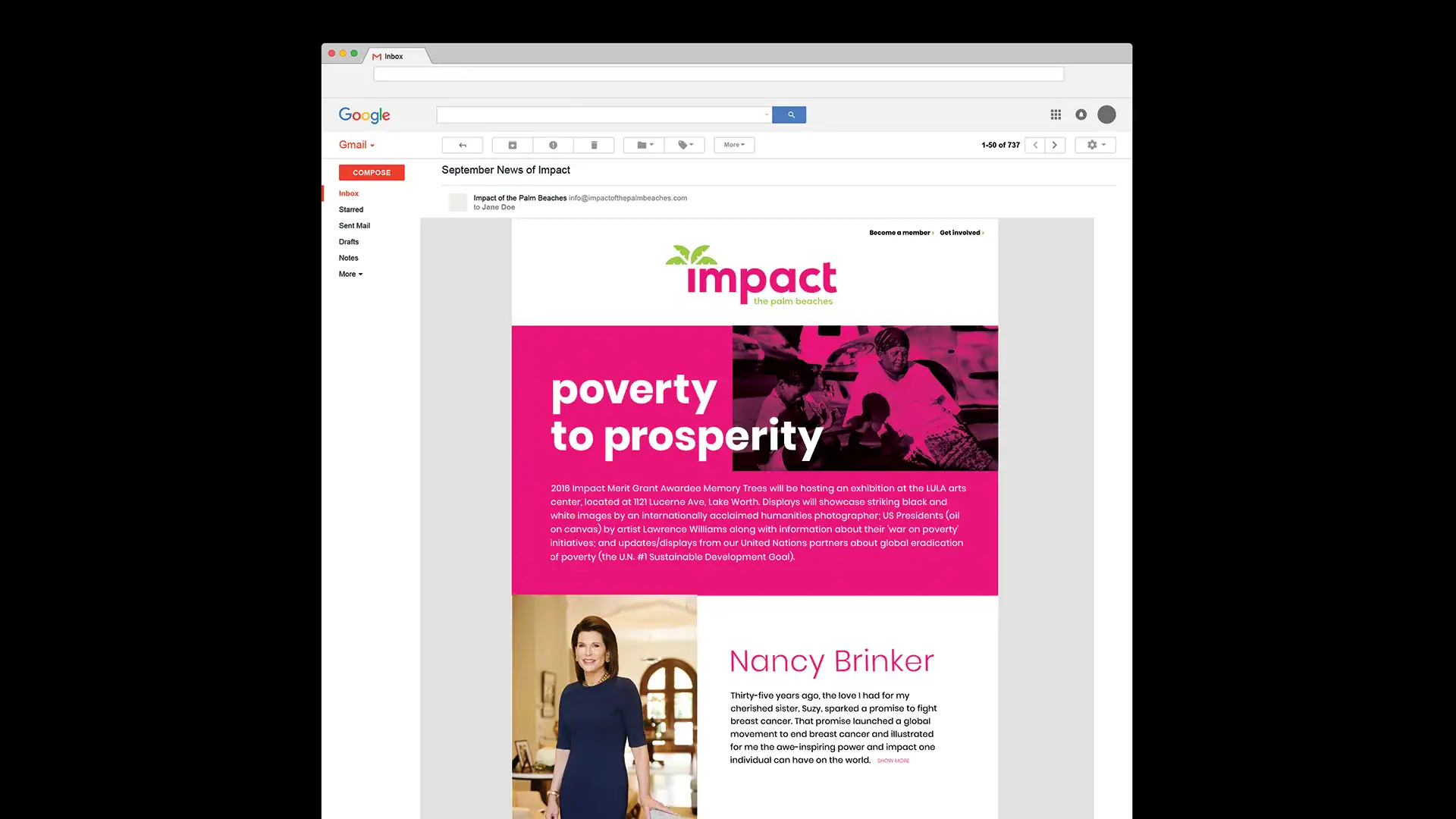Archive the open email
This screenshot has height=819, width=1456.
(512, 145)
